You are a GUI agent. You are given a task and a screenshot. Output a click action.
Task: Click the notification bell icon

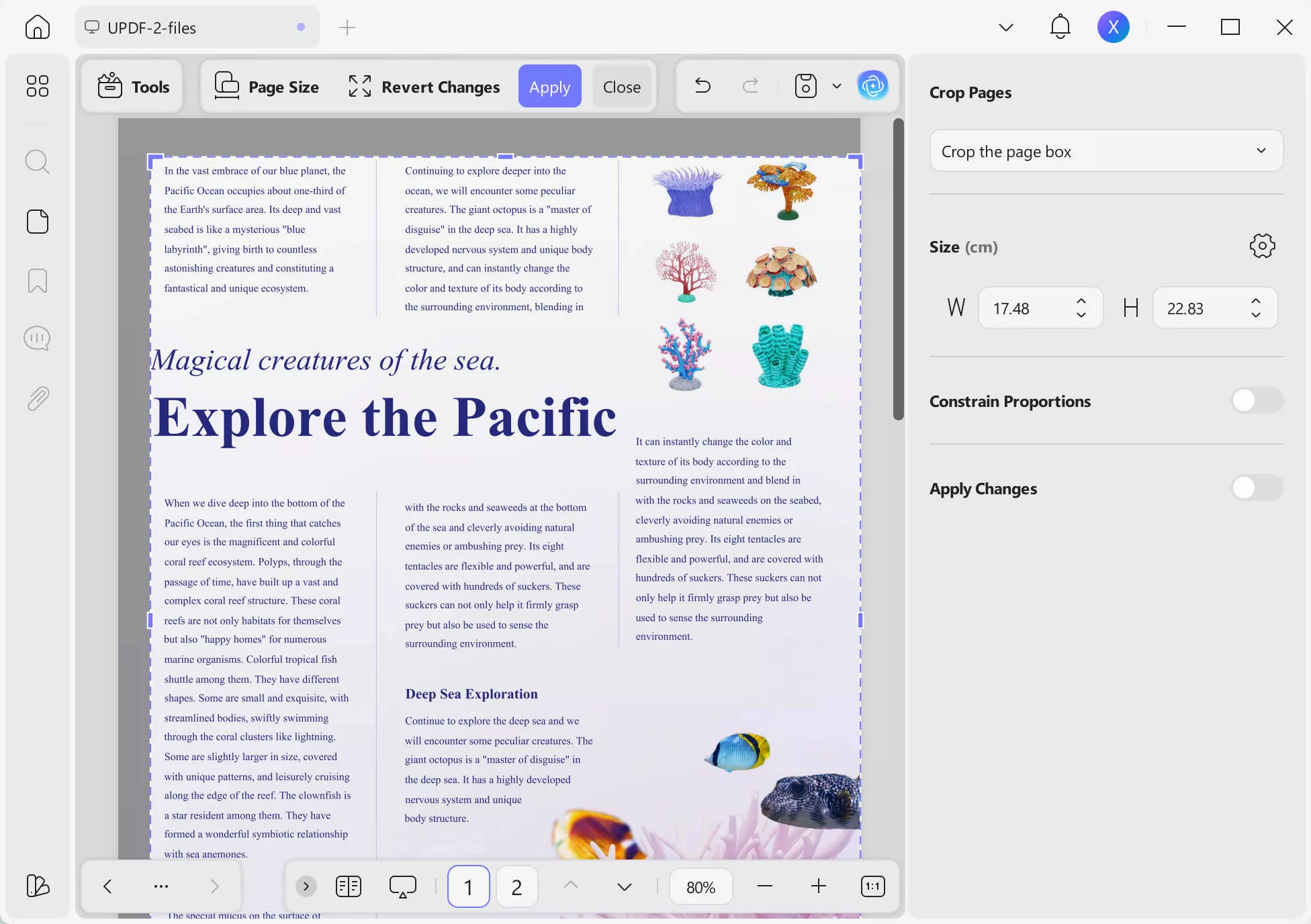pyautogui.click(x=1060, y=28)
